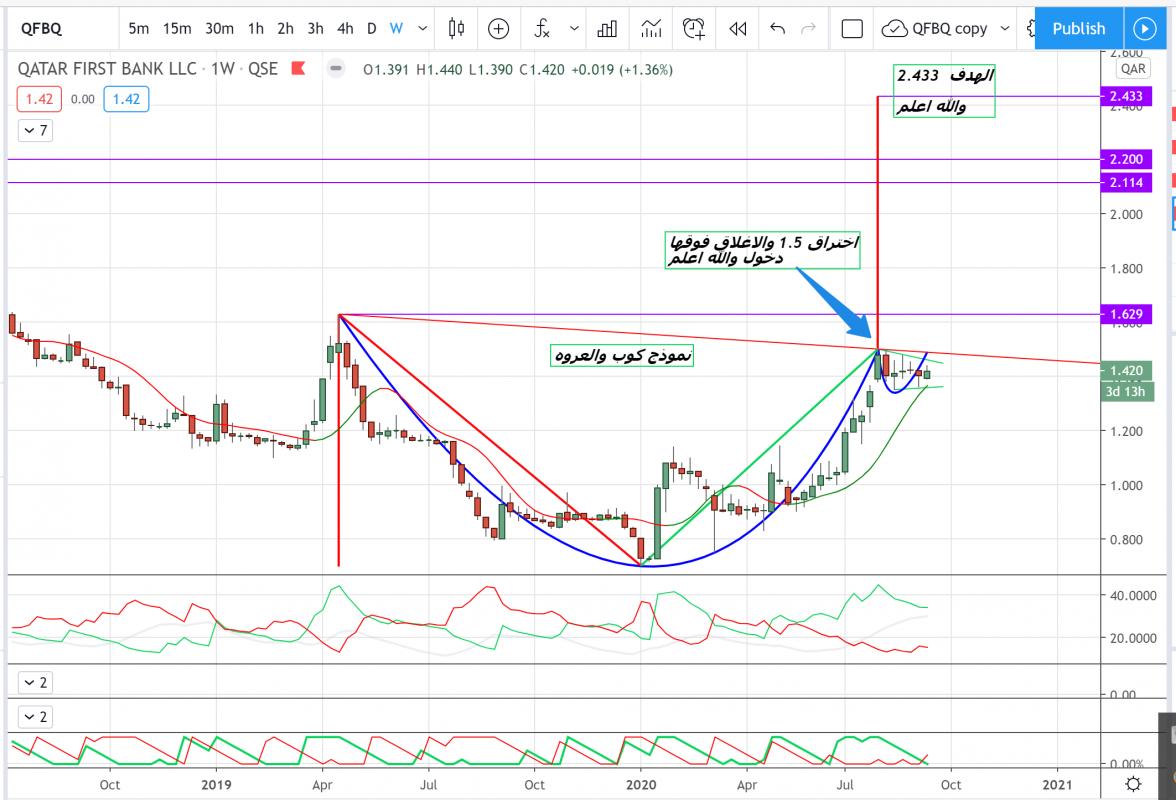Select the D daily timeframe
1176x800 pixels.
tap(371, 28)
